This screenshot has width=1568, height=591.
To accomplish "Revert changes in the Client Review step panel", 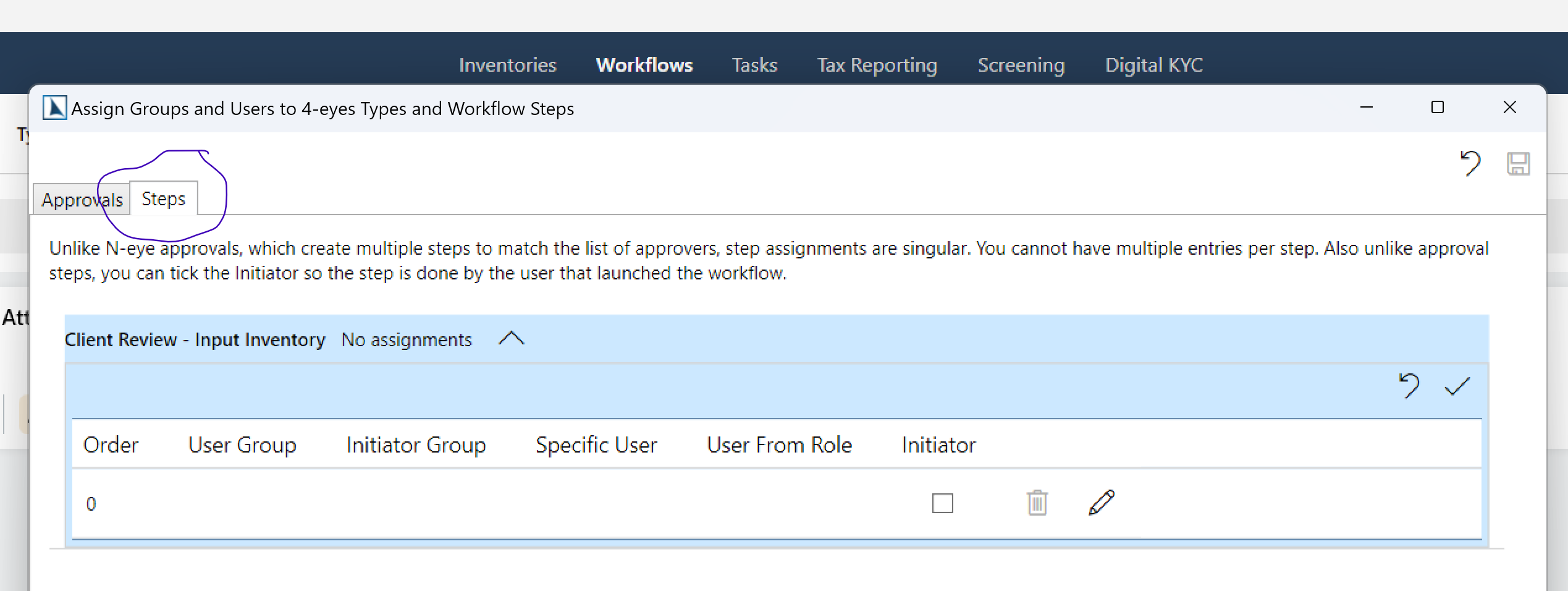I will (1409, 386).
